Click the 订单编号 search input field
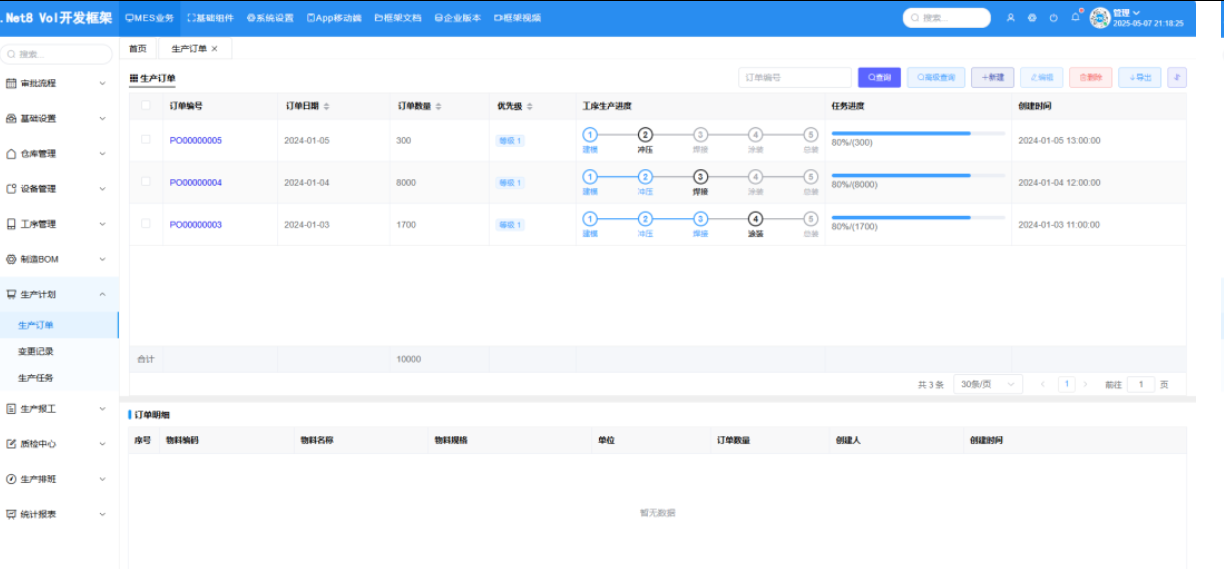Image resolution: width=1224 pixels, height=569 pixels. click(794, 77)
